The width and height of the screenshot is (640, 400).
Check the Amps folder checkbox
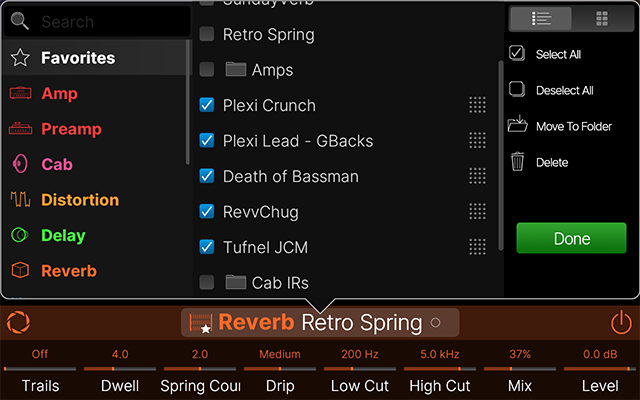pyautogui.click(x=207, y=70)
